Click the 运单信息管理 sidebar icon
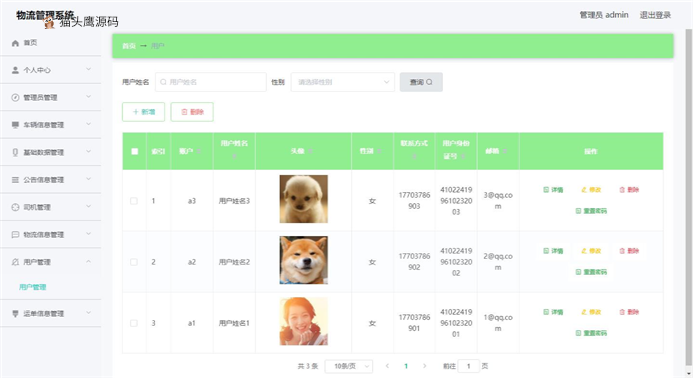This screenshot has height=378, width=693. point(15,313)
